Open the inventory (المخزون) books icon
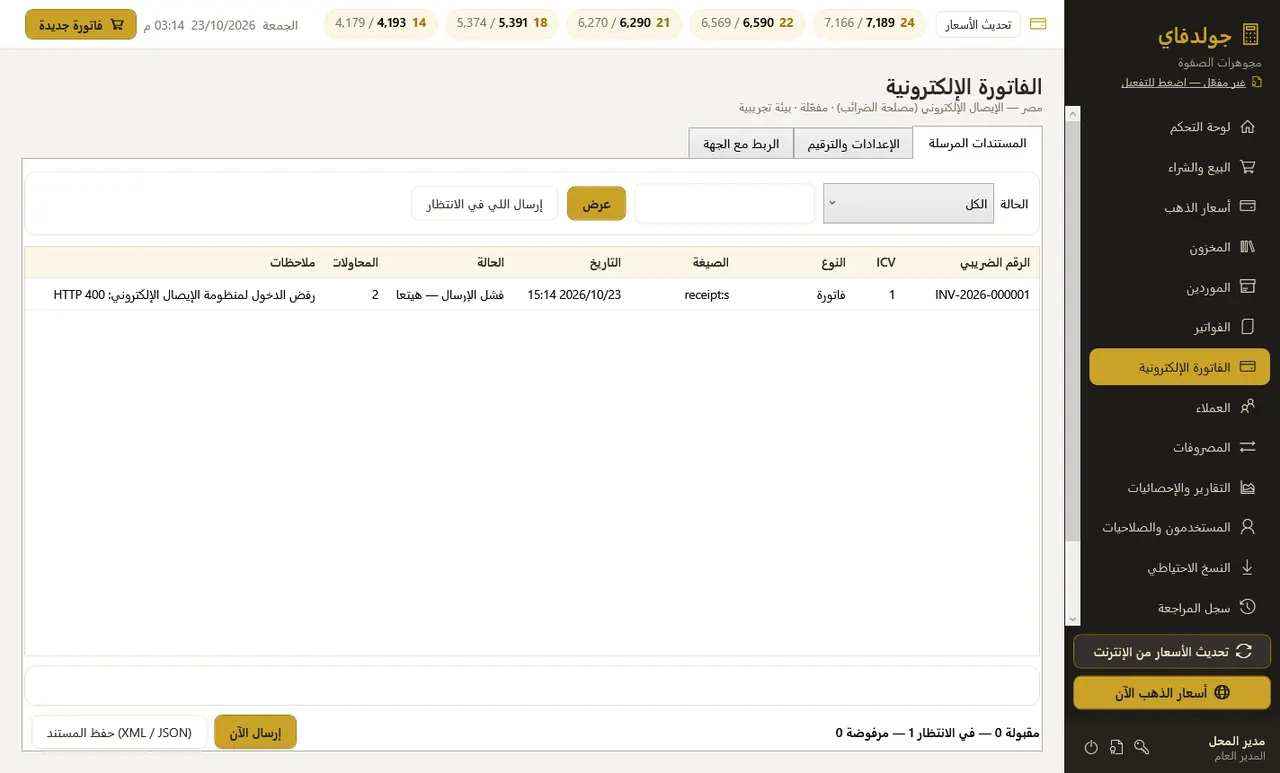 point(1247,247)
